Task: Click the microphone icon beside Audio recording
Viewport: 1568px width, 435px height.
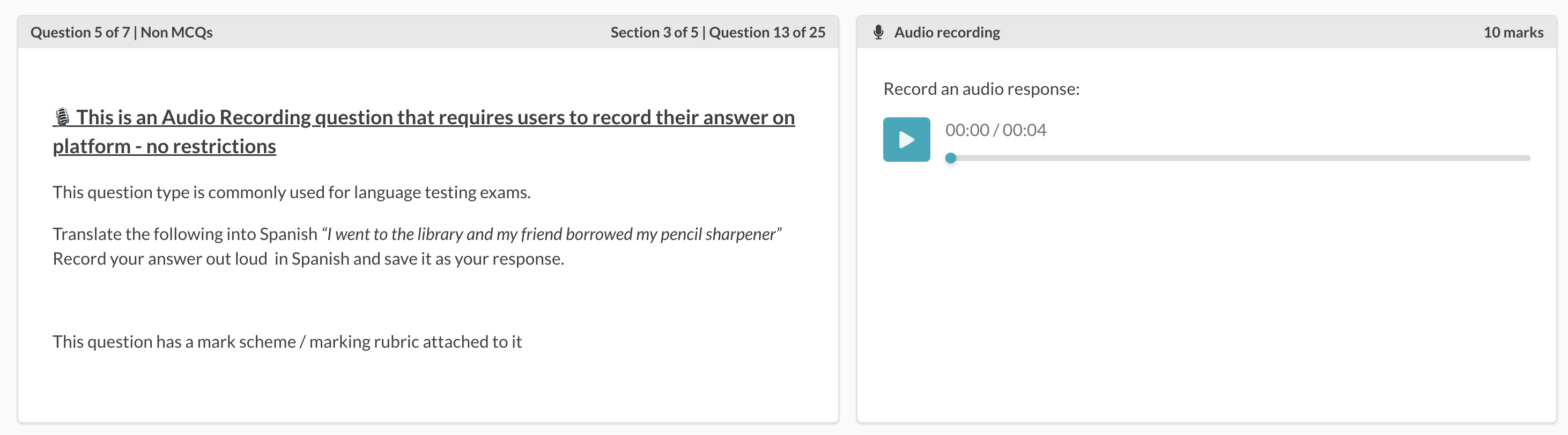Action: [878, 32]
